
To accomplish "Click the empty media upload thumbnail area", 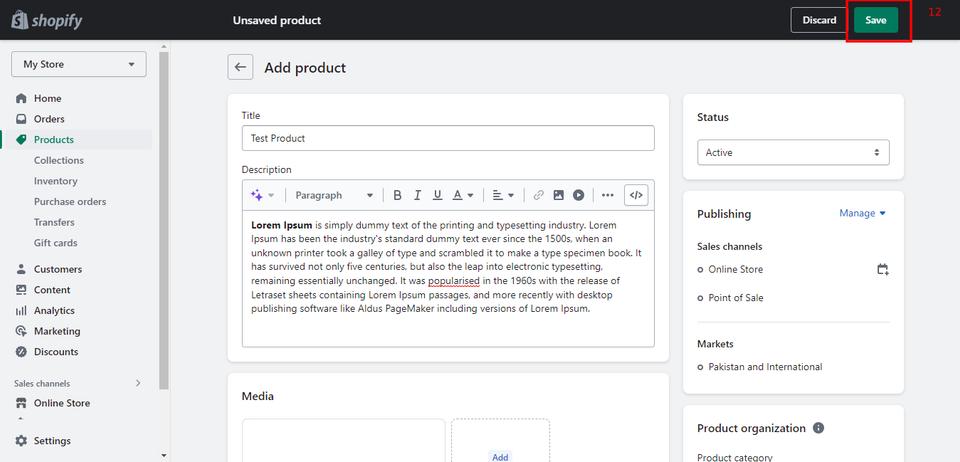I will tap(343, 441).
